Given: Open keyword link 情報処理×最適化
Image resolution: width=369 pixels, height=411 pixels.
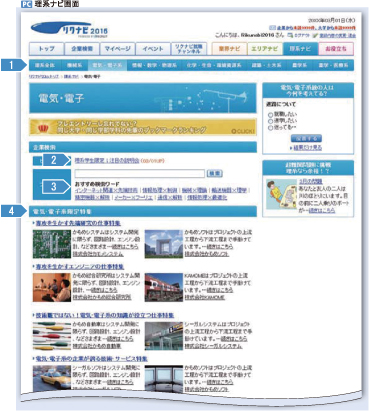Looking at the screenshot, I should pyautogui.click(x=207, y=197).
